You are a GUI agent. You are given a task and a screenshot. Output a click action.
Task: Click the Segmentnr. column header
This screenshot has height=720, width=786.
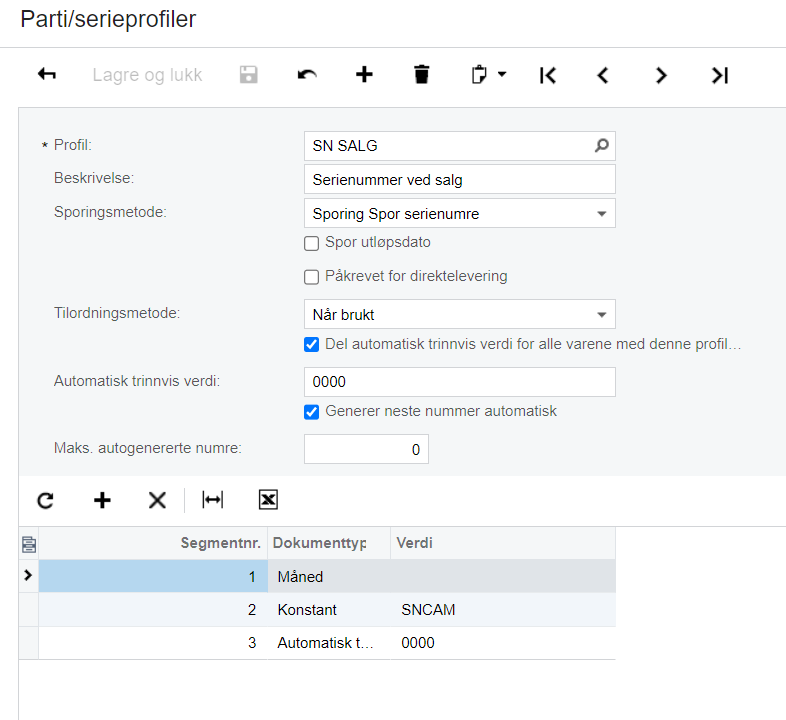pyautogui.click(x=153, y=544)
